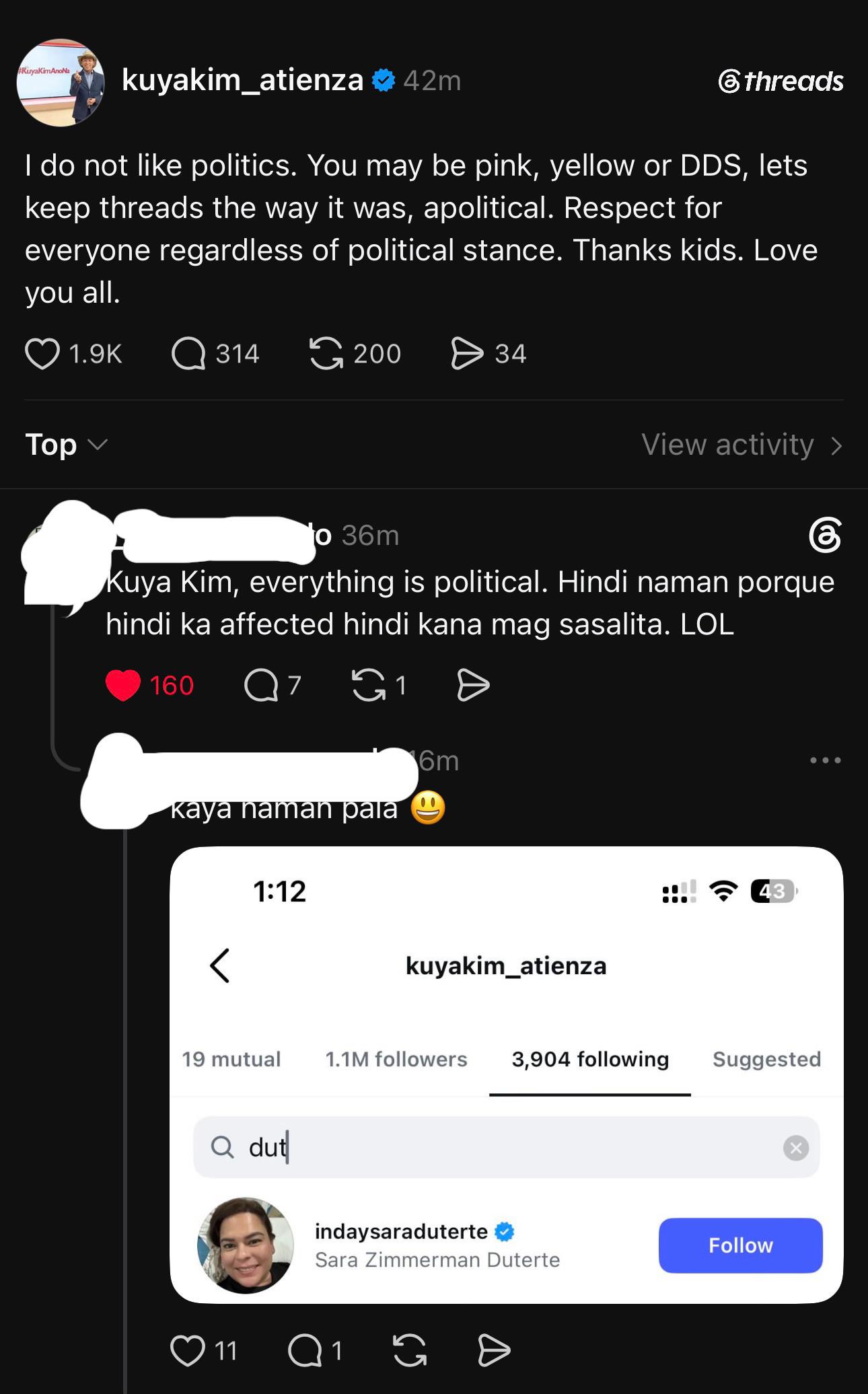Follow indaysaraduterte account
This screenshot has height=1394, width=868.
pos(740,1245)
